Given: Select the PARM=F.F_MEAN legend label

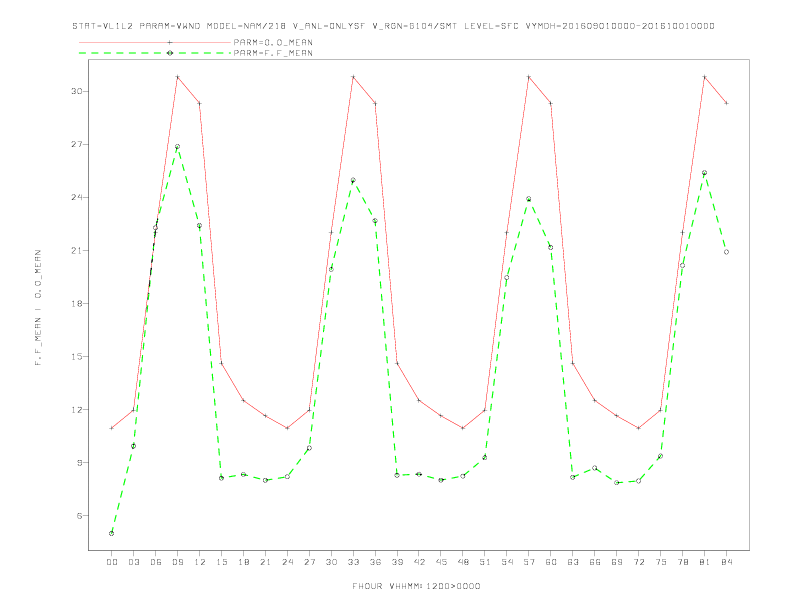Looking at the screenshot, I should [x=273, y=53].
